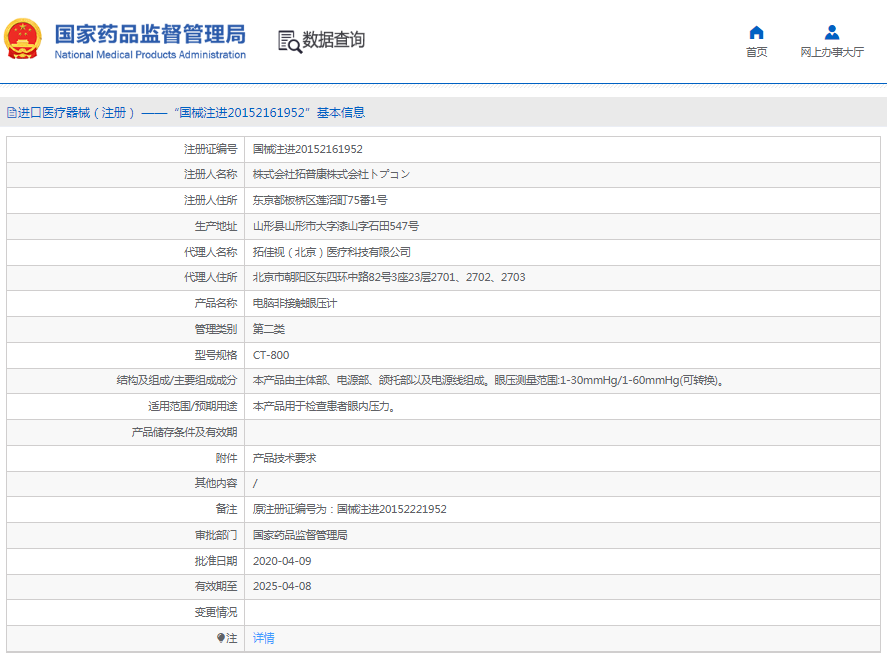887x655 pixels.
Task: Click the approval date 2020-04-09
Action: (x=282, y=561)
